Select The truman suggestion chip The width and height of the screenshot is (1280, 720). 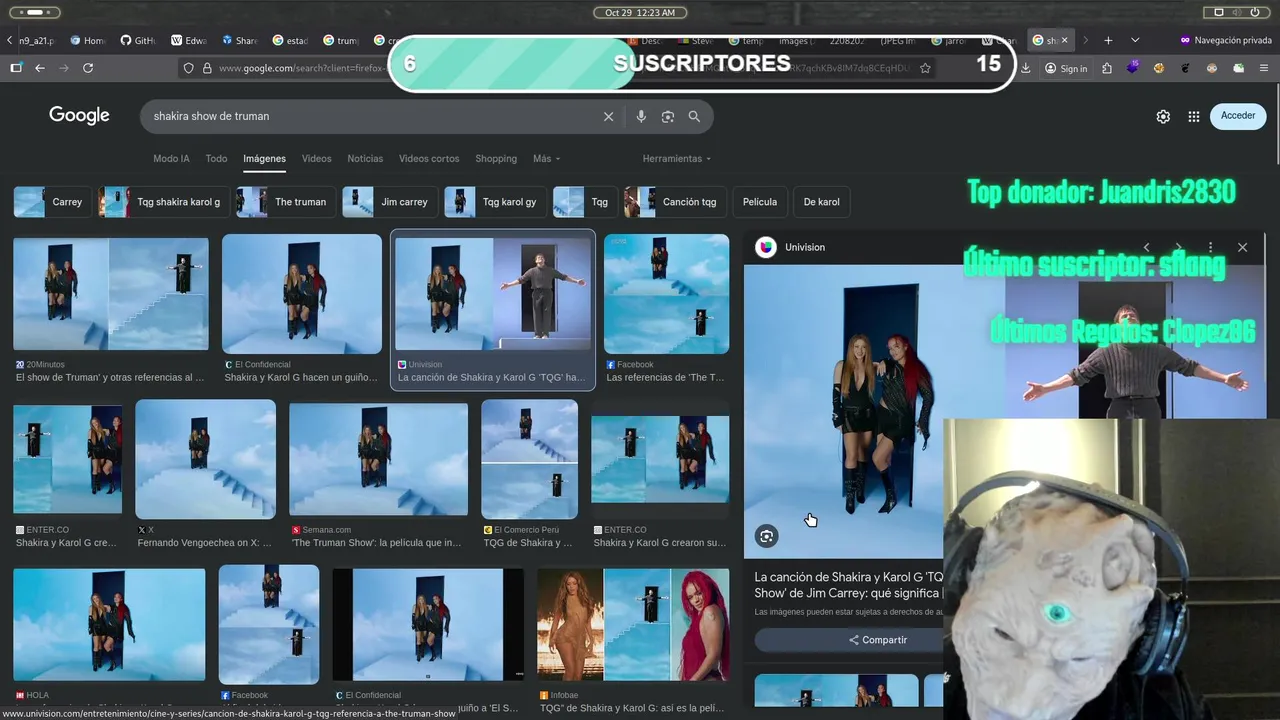click(x=286, y=202)
